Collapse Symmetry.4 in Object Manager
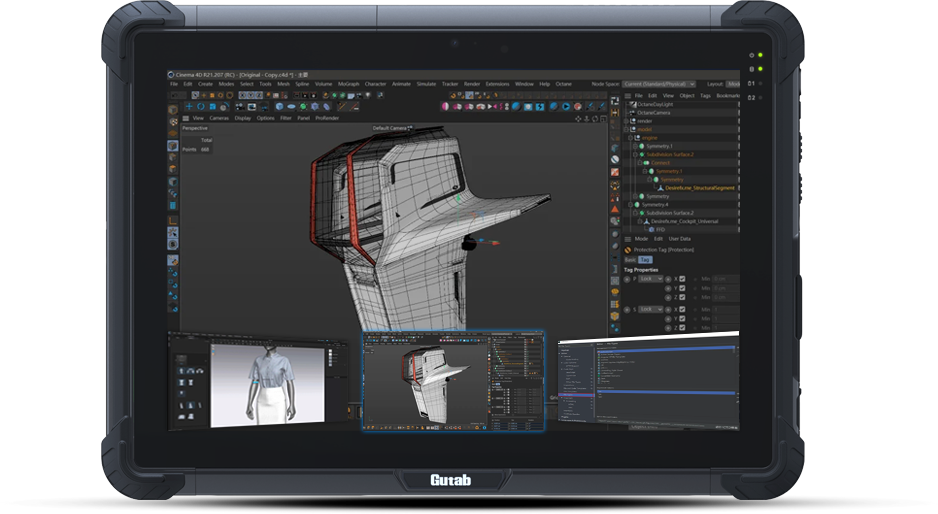The width and height of the screenshot is (938, 514). coord(631,205)
